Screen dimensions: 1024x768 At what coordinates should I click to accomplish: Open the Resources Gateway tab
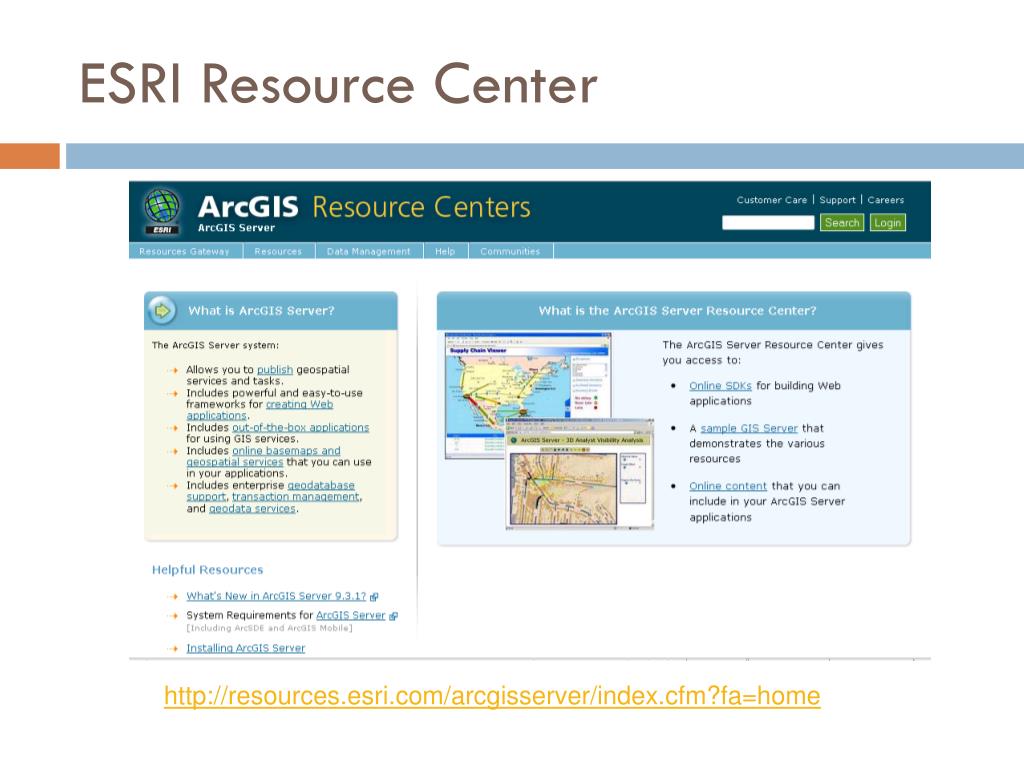184,251
